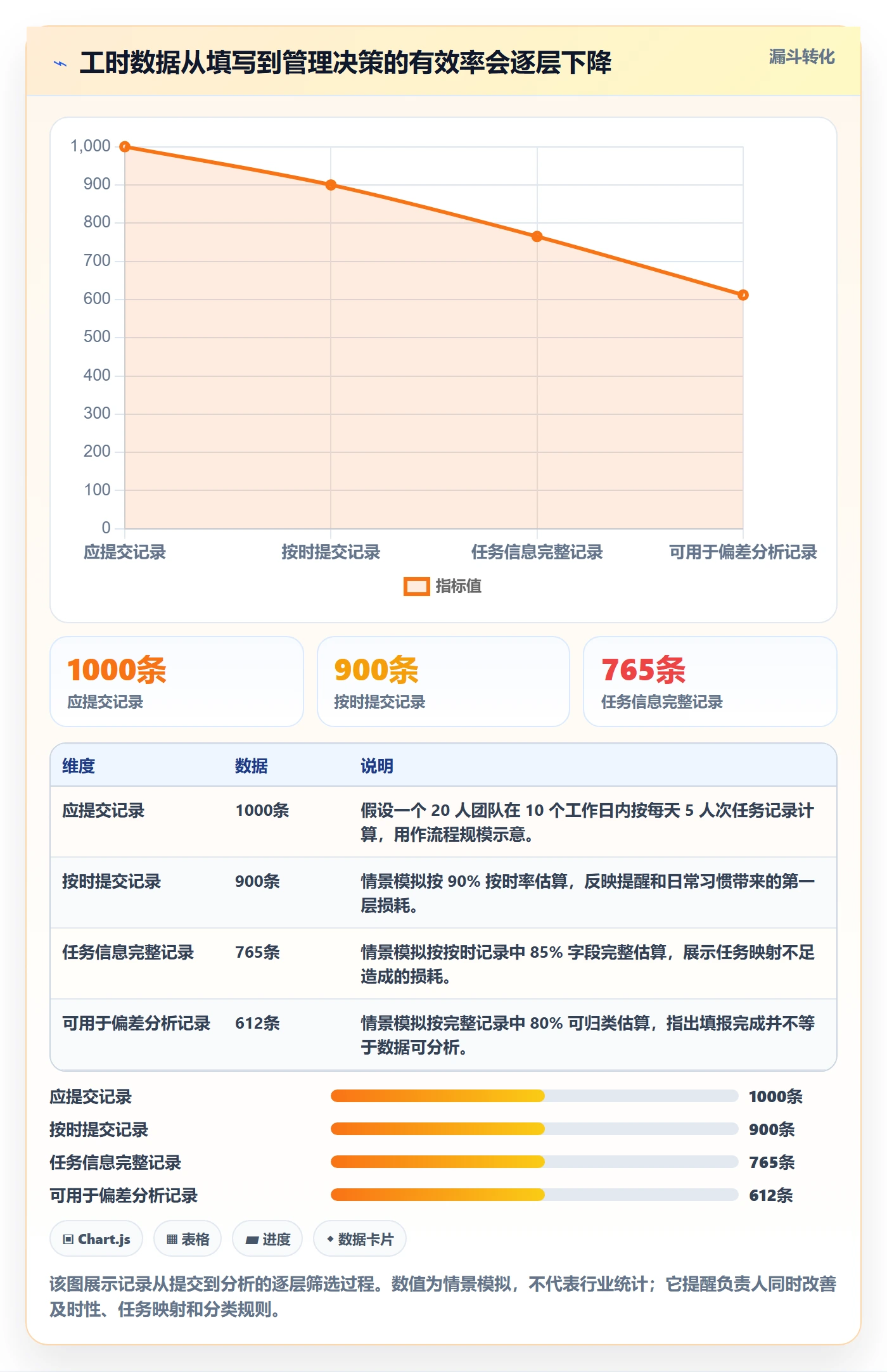Click the y-axis value 1,000
This screenshot has height=1372, width=887.
(91, 146)
